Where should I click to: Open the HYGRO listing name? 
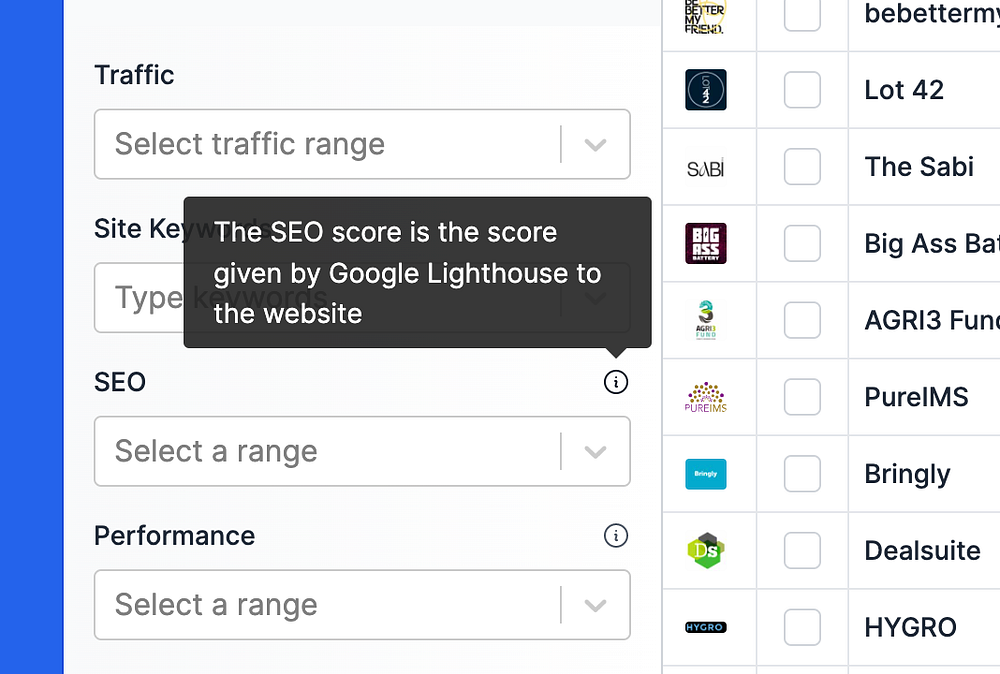point(910,627)
